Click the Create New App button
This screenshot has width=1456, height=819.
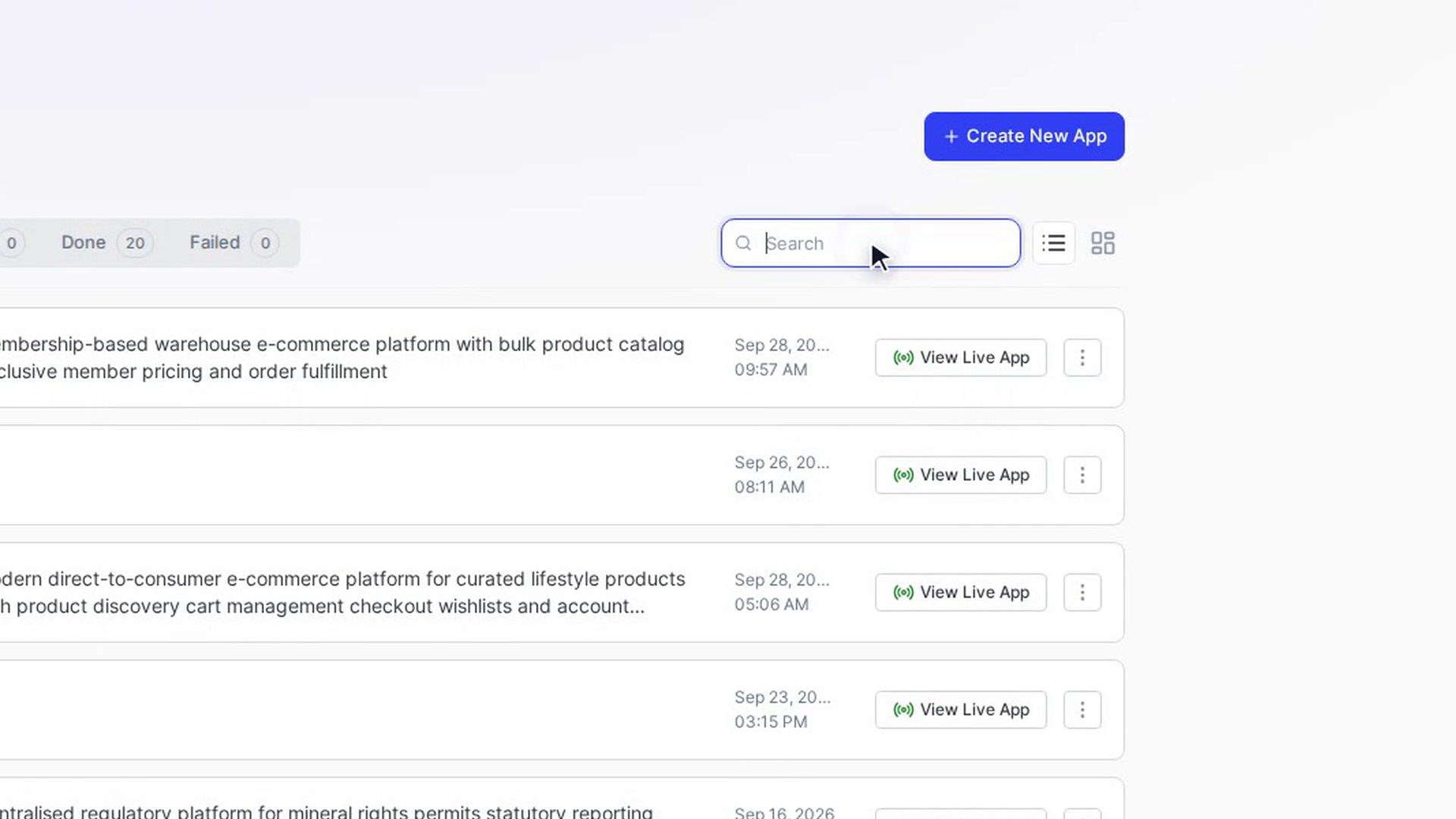tap(1024, 136)
